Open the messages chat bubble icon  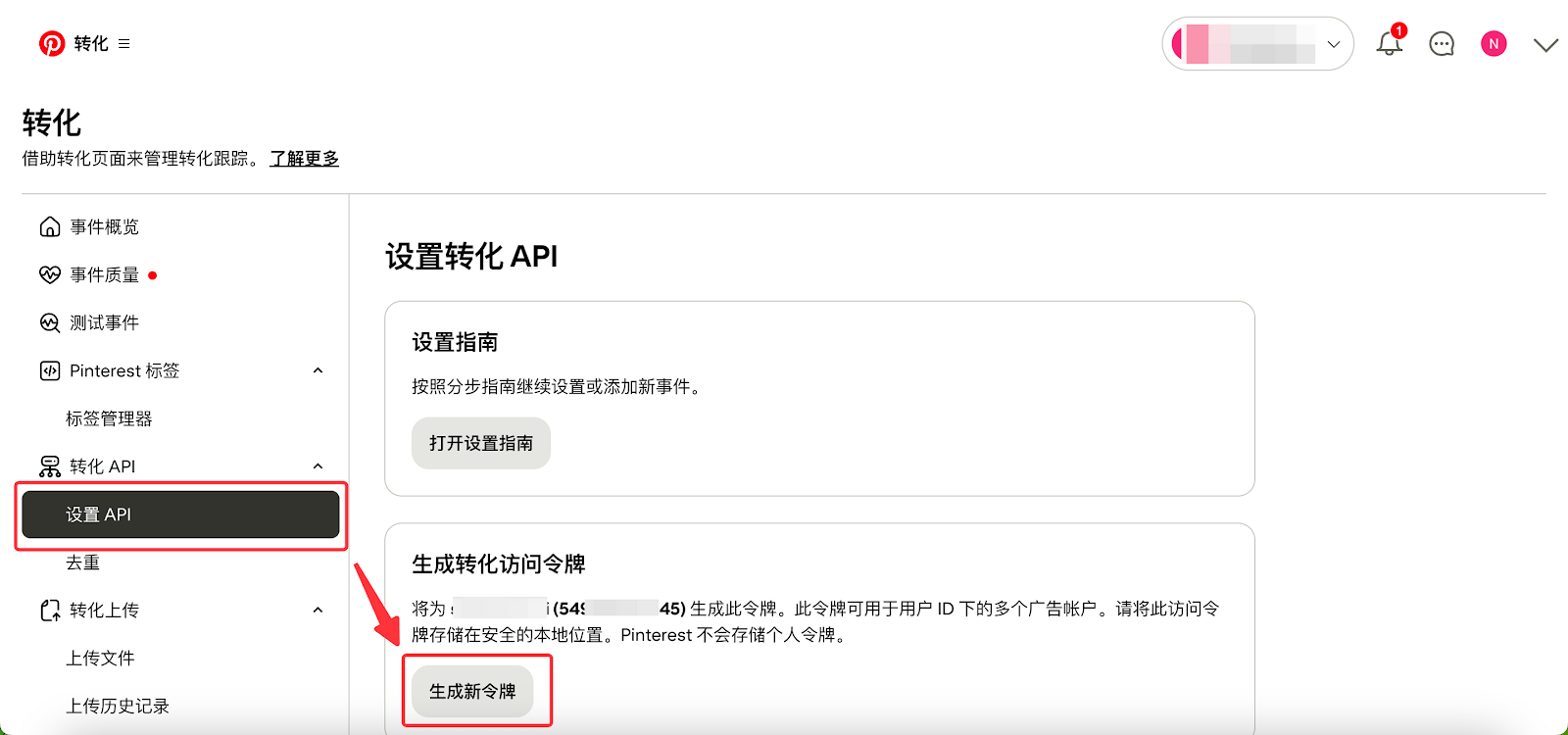point(1441,44)
